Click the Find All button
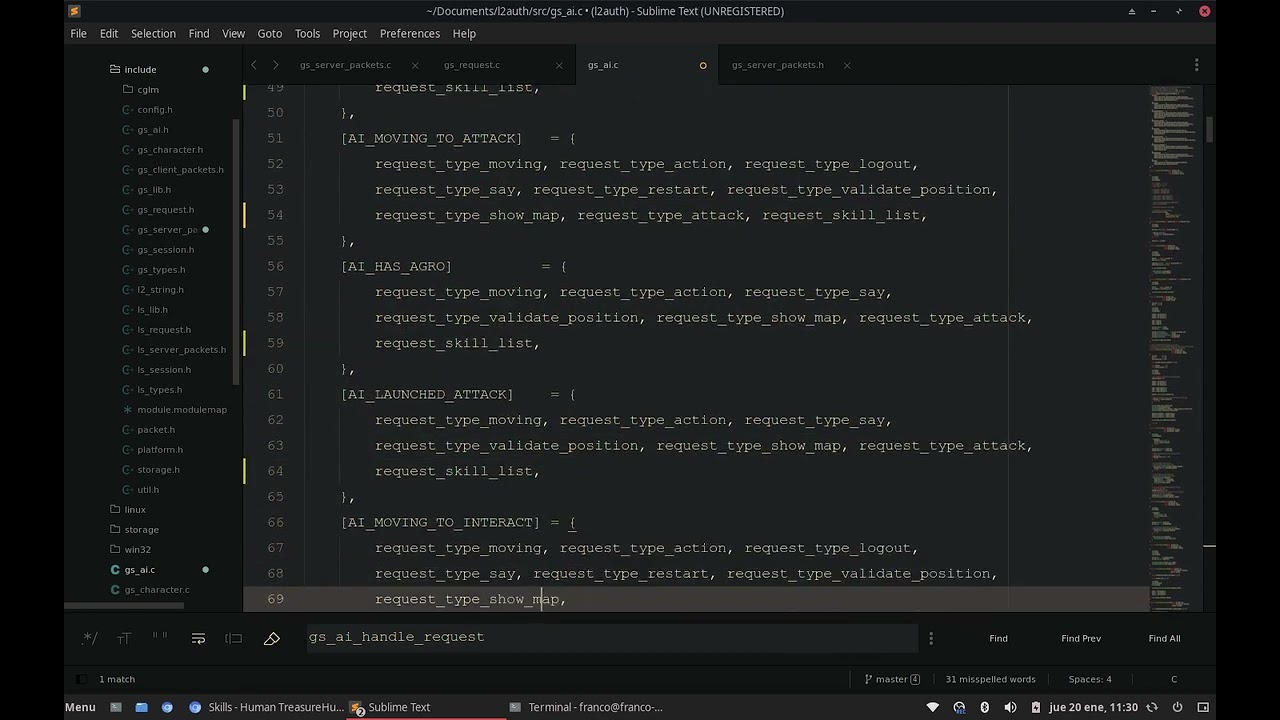The width and height of the screenshot is (1280, 720). click(1164, 638)
